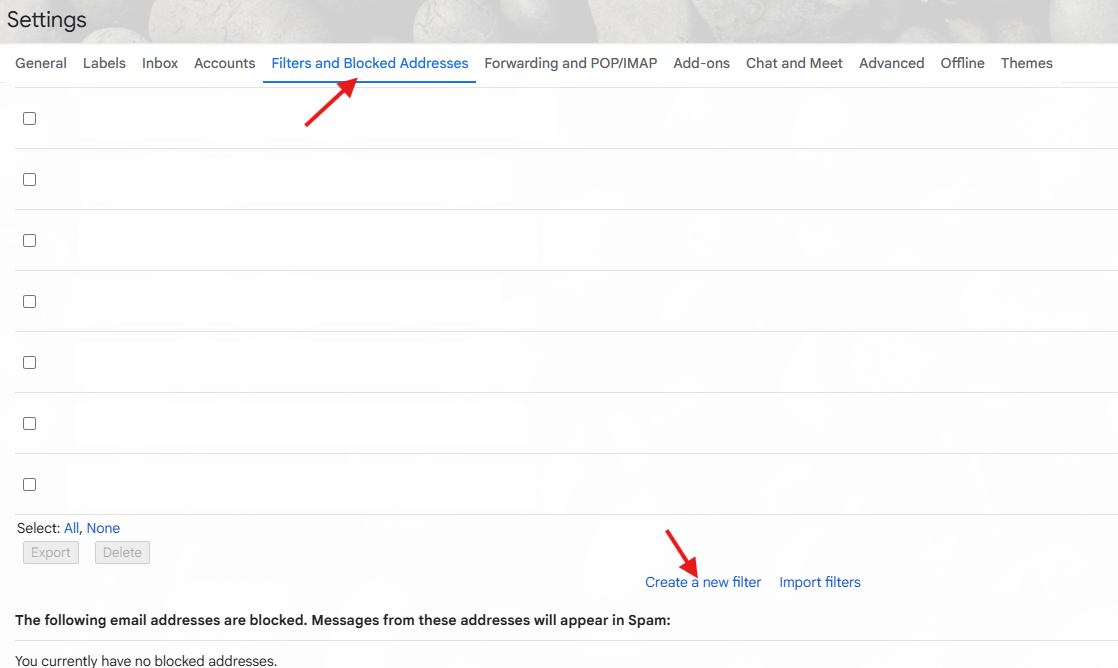The width and height of the screenshot is (1118, 668).
Task: Tick the fourth filter row checkbox
Action: pos(29,302)
